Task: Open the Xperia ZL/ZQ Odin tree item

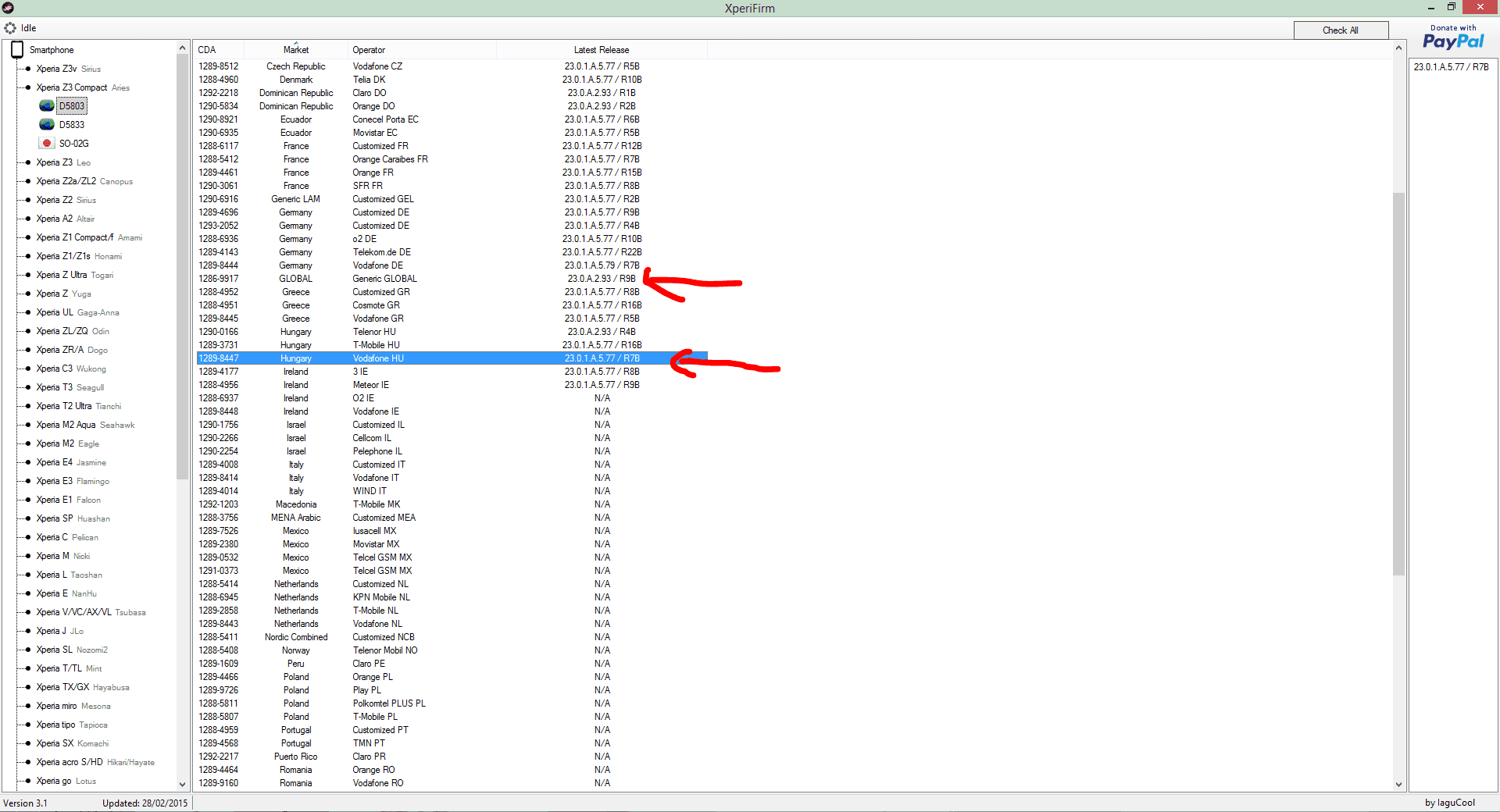Action: (73, 331)
